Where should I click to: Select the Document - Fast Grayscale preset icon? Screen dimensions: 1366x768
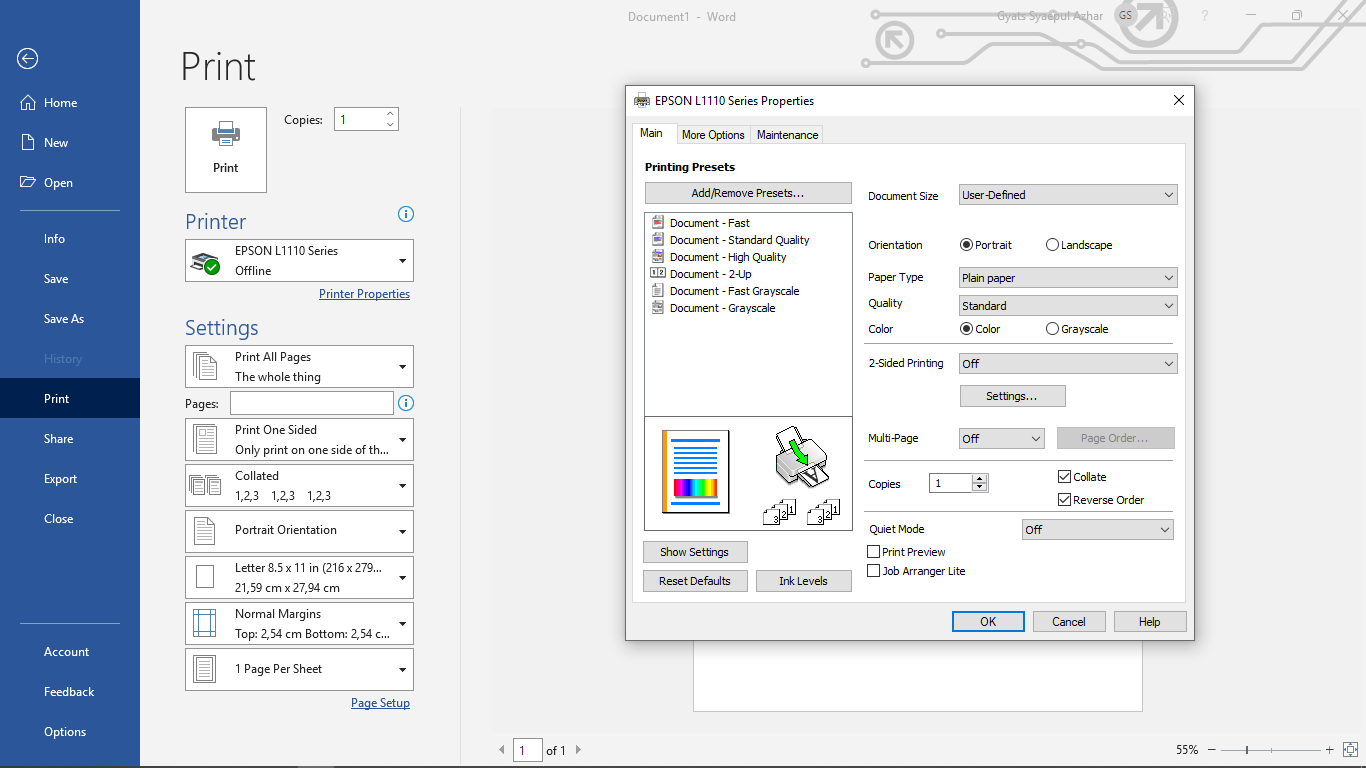658,290
